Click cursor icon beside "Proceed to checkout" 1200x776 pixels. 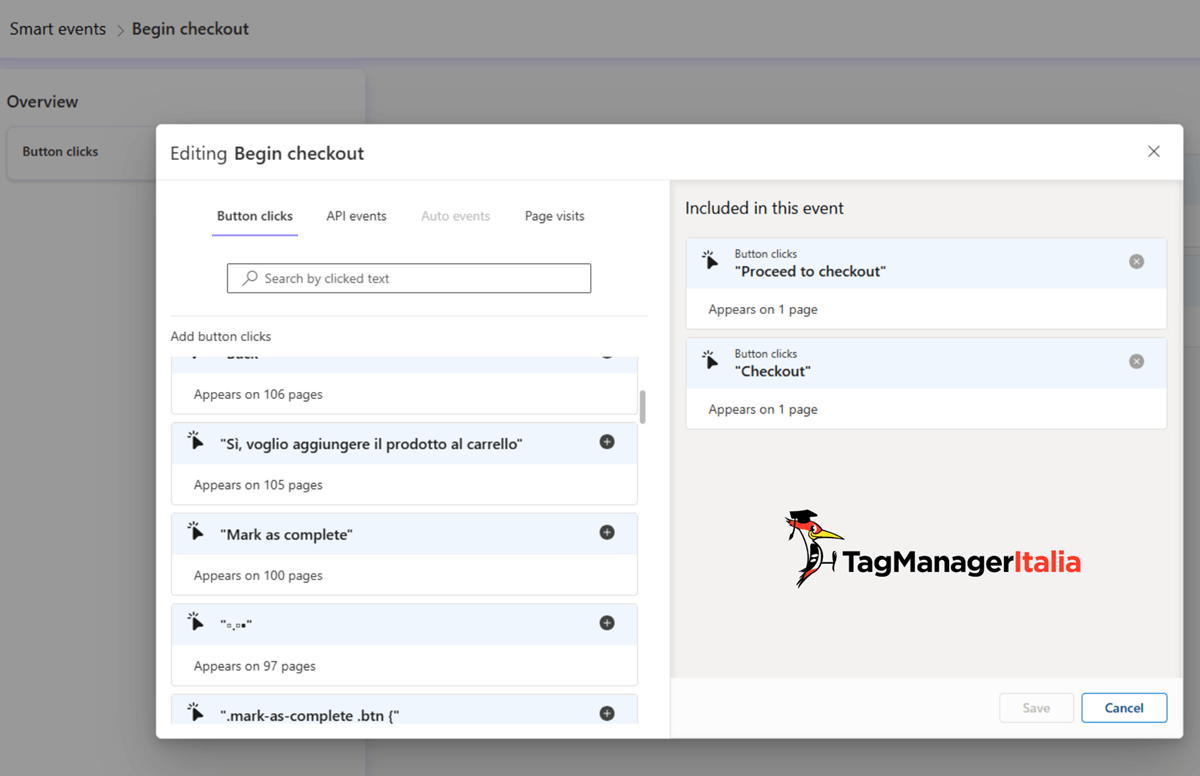712,260
